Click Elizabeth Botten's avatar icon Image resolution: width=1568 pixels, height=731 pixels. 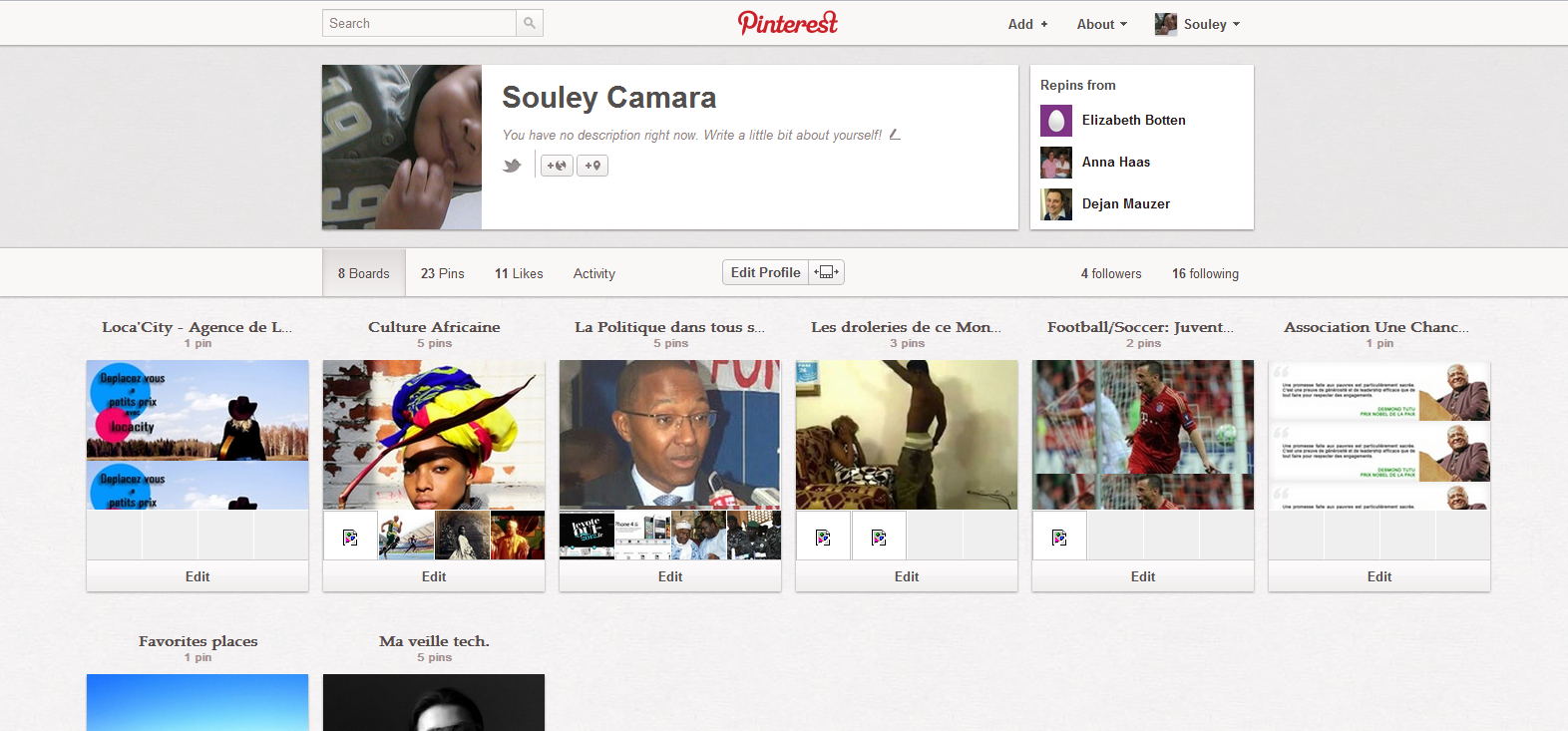tap(1056, 121)
